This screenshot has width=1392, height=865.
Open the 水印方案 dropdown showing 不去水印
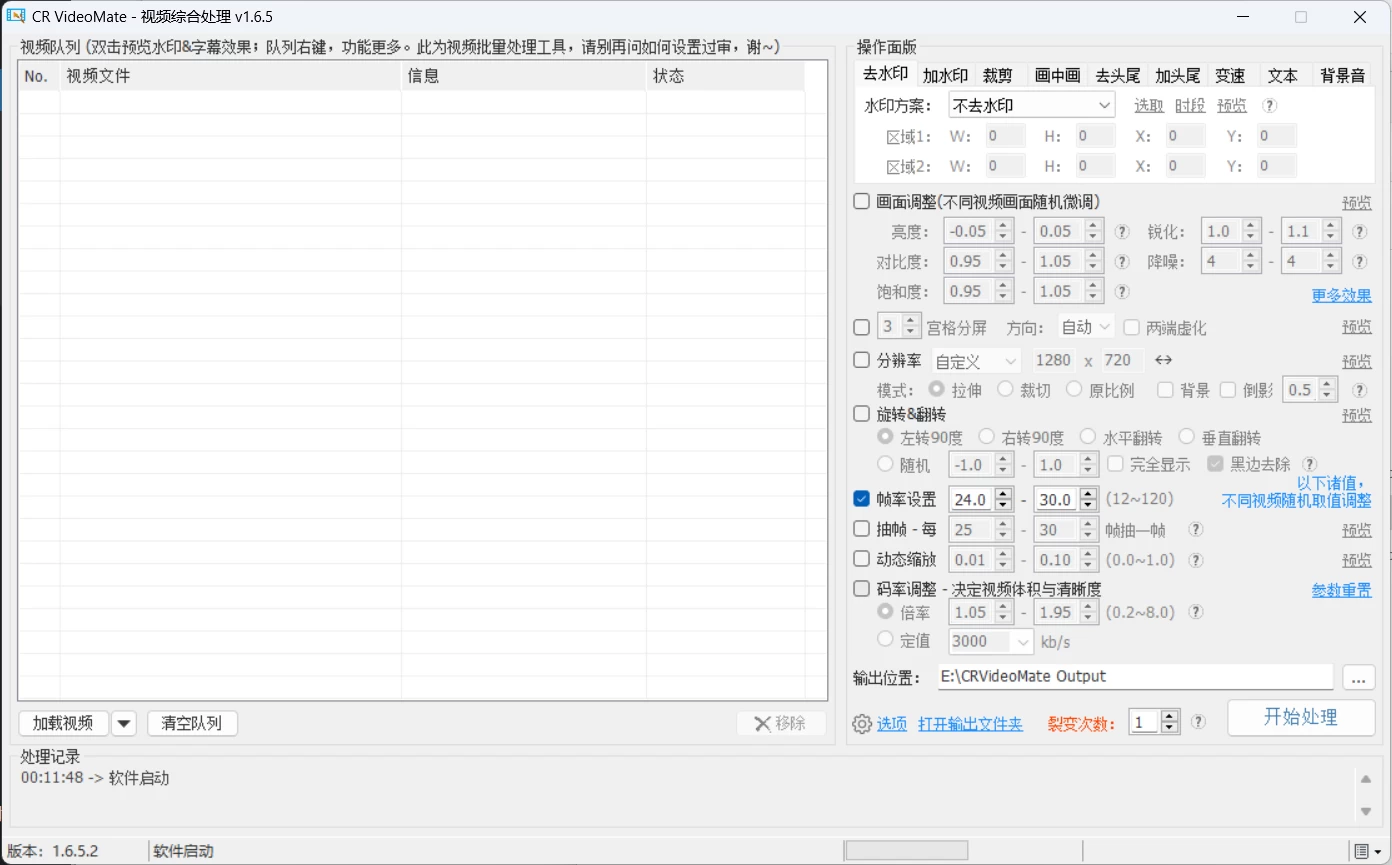pos(1031,104)
